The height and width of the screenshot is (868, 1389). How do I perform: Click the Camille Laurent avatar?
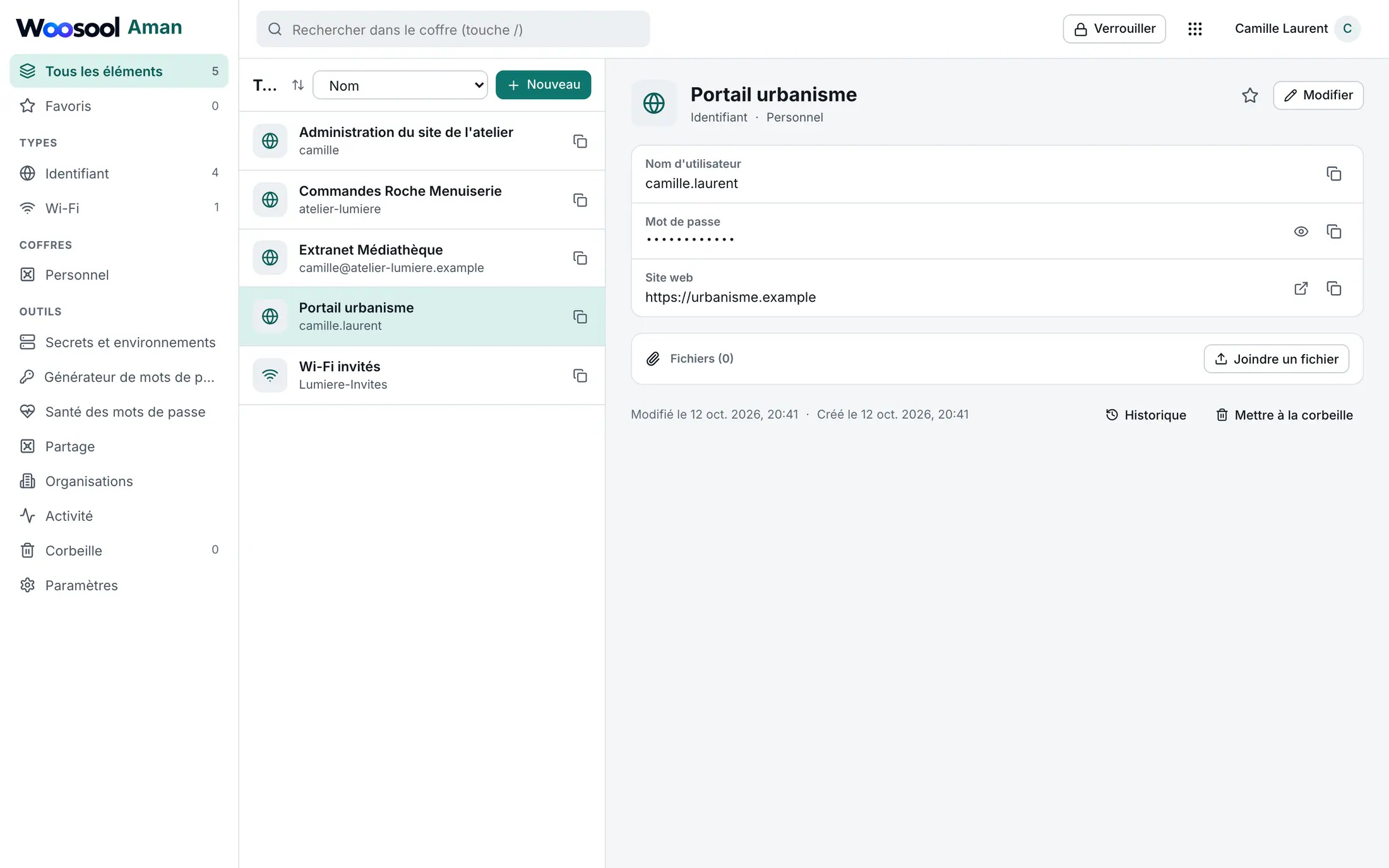(x=1347, y=29)
